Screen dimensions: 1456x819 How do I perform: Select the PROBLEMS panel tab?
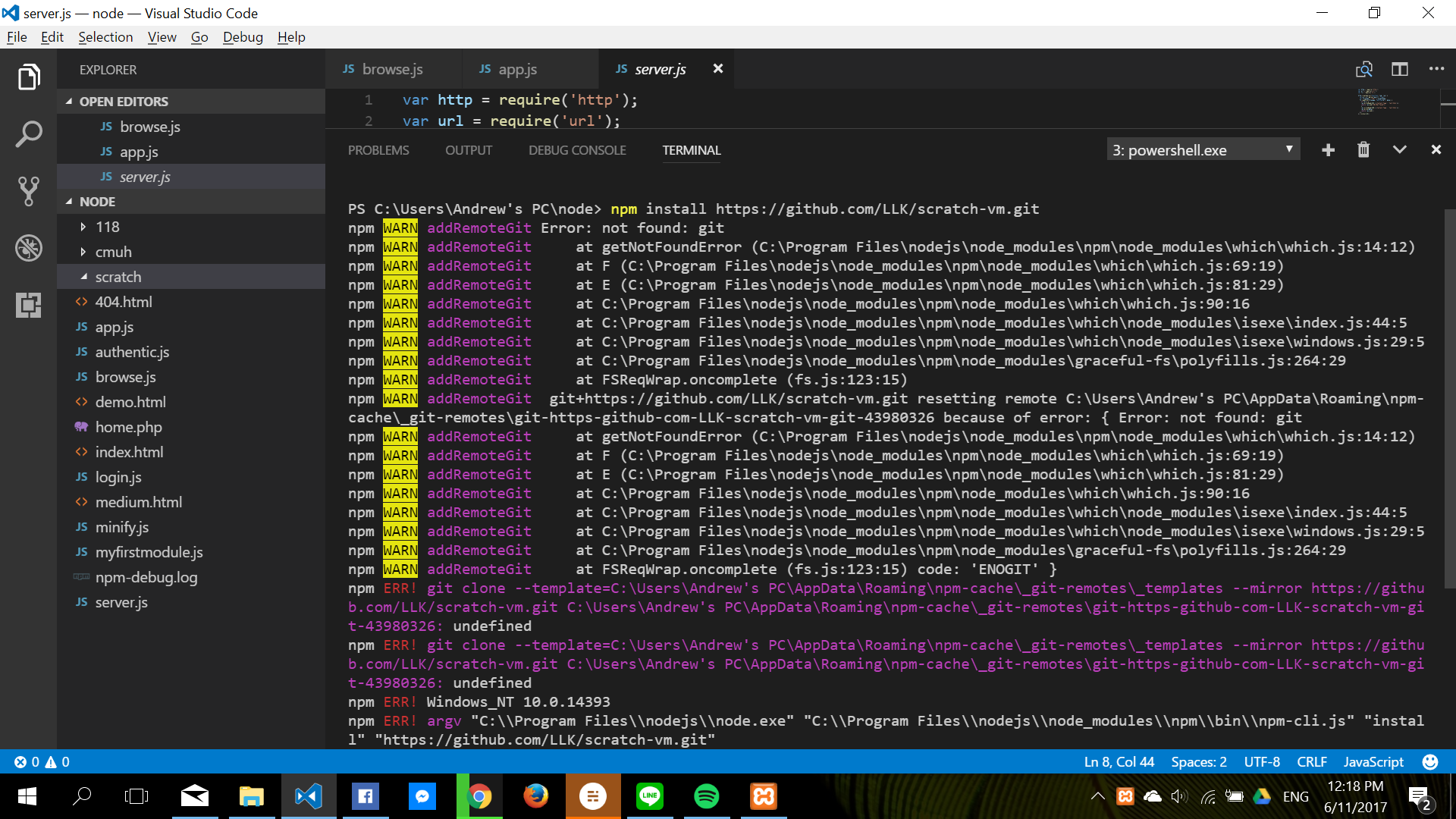[x=378, y=150]
